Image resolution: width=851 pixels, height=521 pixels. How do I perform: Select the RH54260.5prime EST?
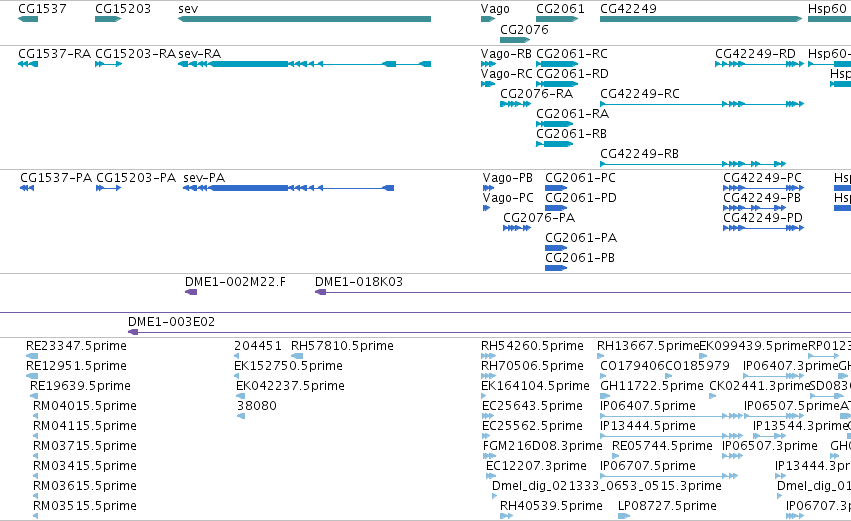(488, 357)
